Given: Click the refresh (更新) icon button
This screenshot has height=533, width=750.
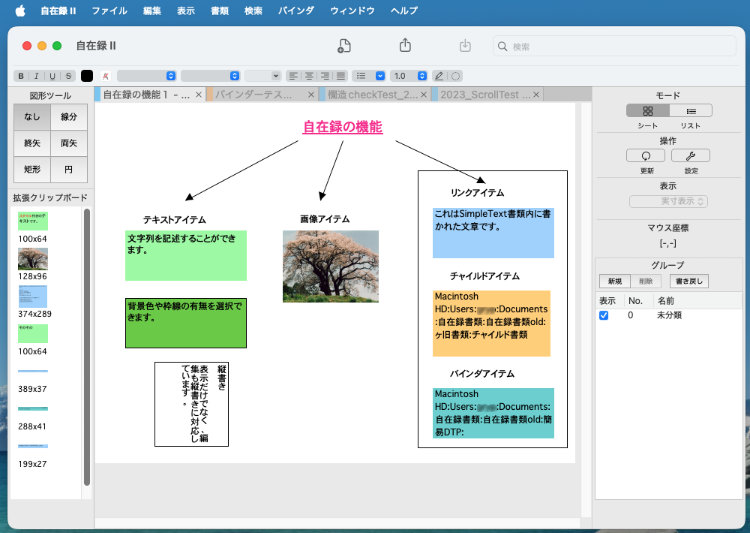Looking at the screenshot, I should point(645,156).
